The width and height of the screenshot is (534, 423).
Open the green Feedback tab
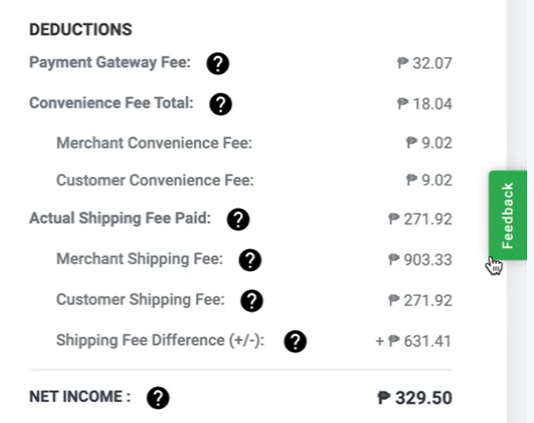coord(508,215)
